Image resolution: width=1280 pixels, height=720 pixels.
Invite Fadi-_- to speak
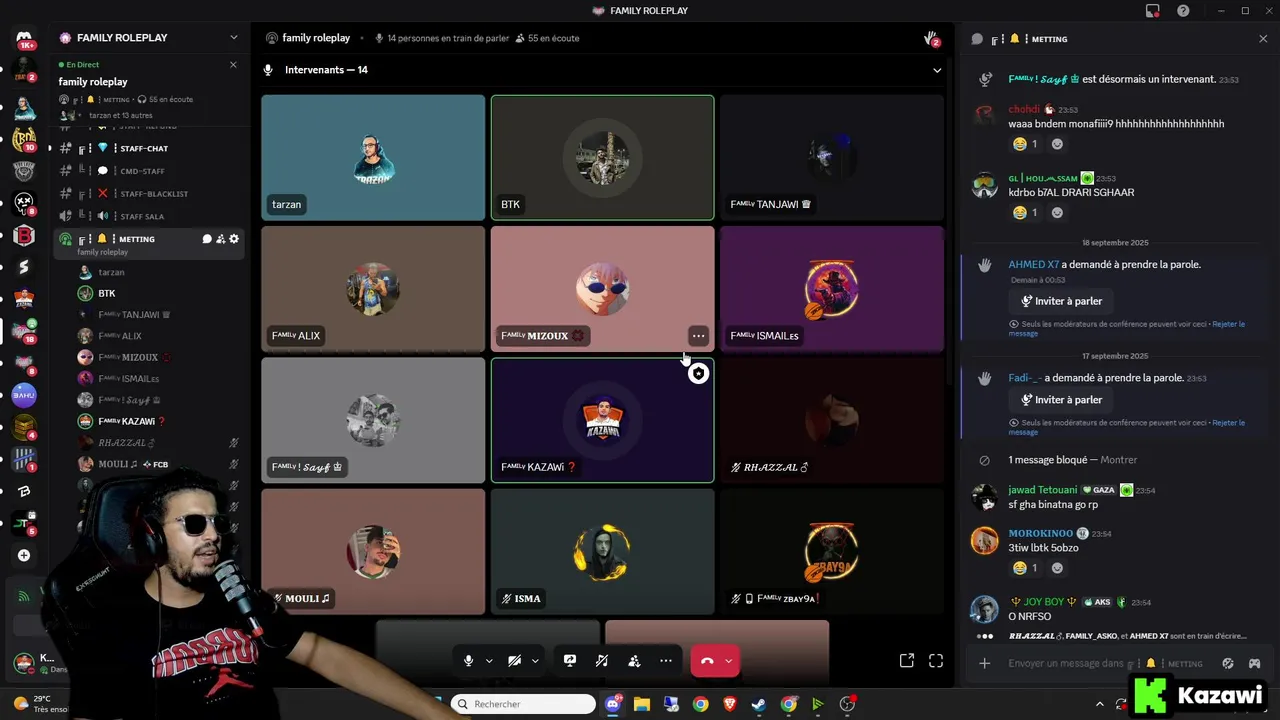pos(1061,400)
